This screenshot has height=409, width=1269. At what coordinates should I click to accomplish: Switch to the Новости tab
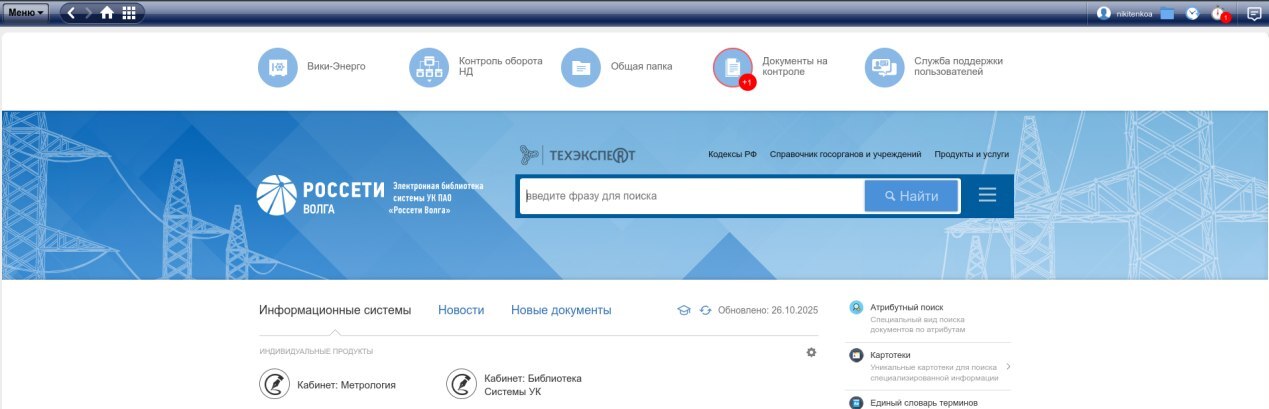click(461, 310)
